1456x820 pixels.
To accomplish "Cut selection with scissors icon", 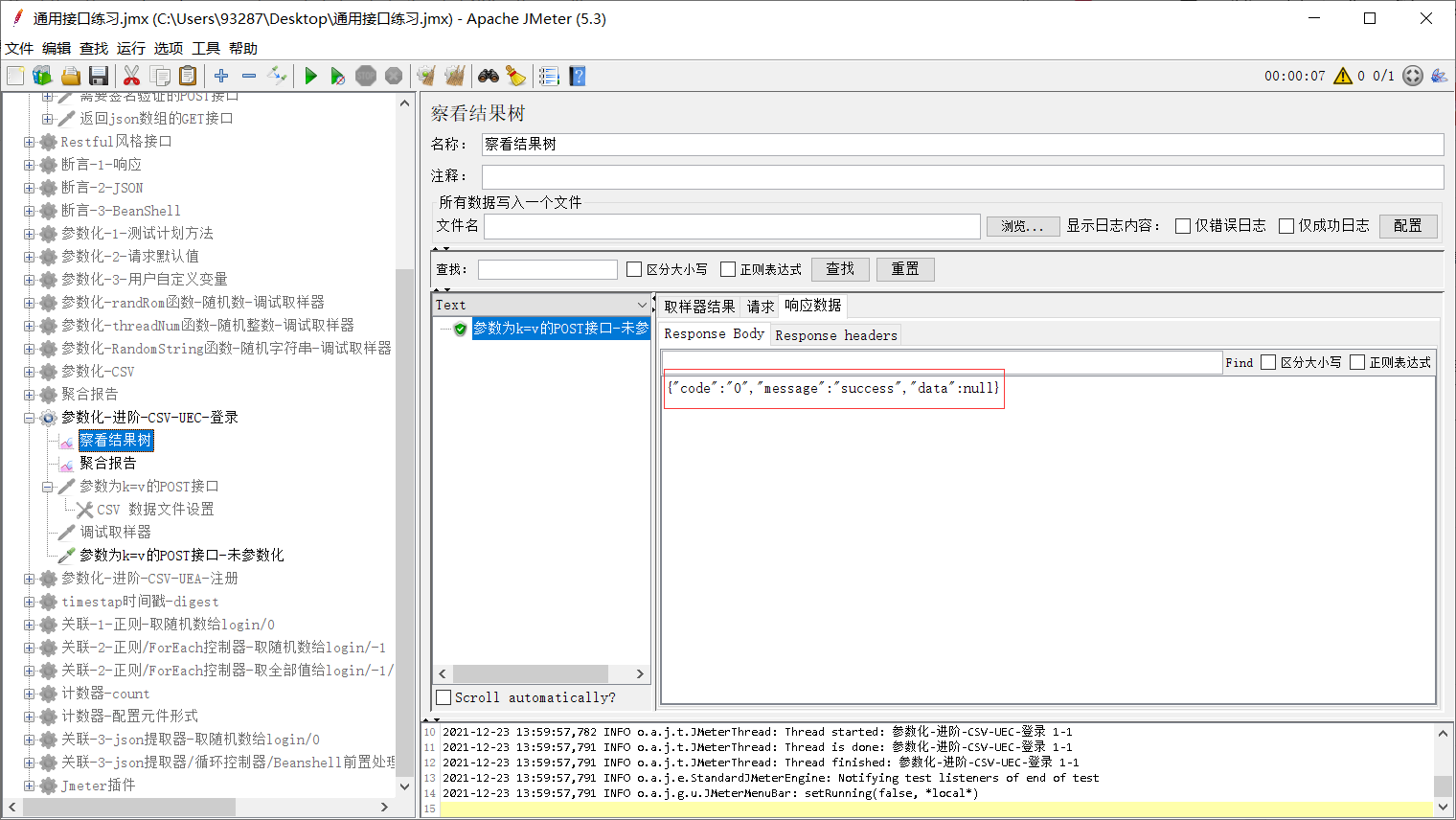I will pos(132,76).
